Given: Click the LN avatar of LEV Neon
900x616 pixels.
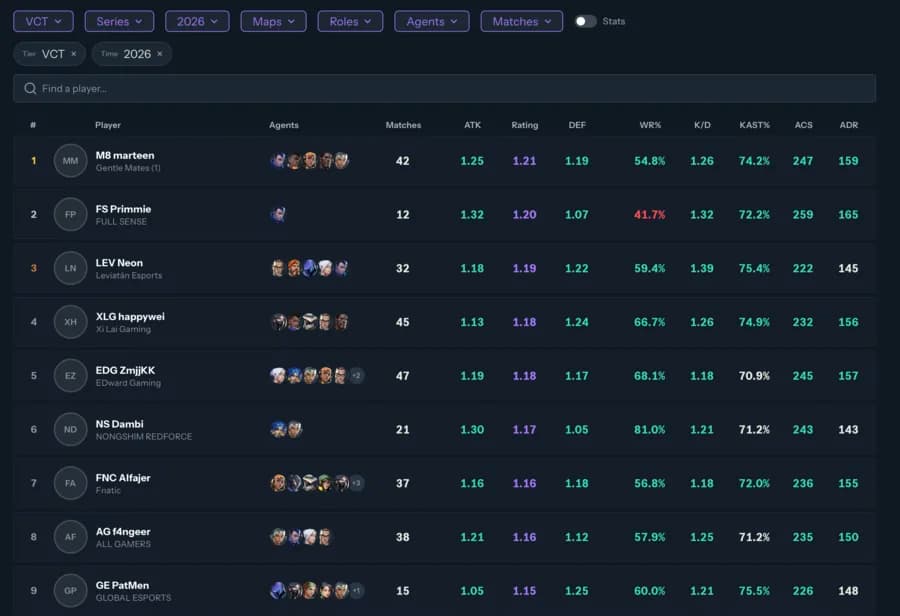Looking at the screenshot, I should pyautogui.click(x=70, y=268).
